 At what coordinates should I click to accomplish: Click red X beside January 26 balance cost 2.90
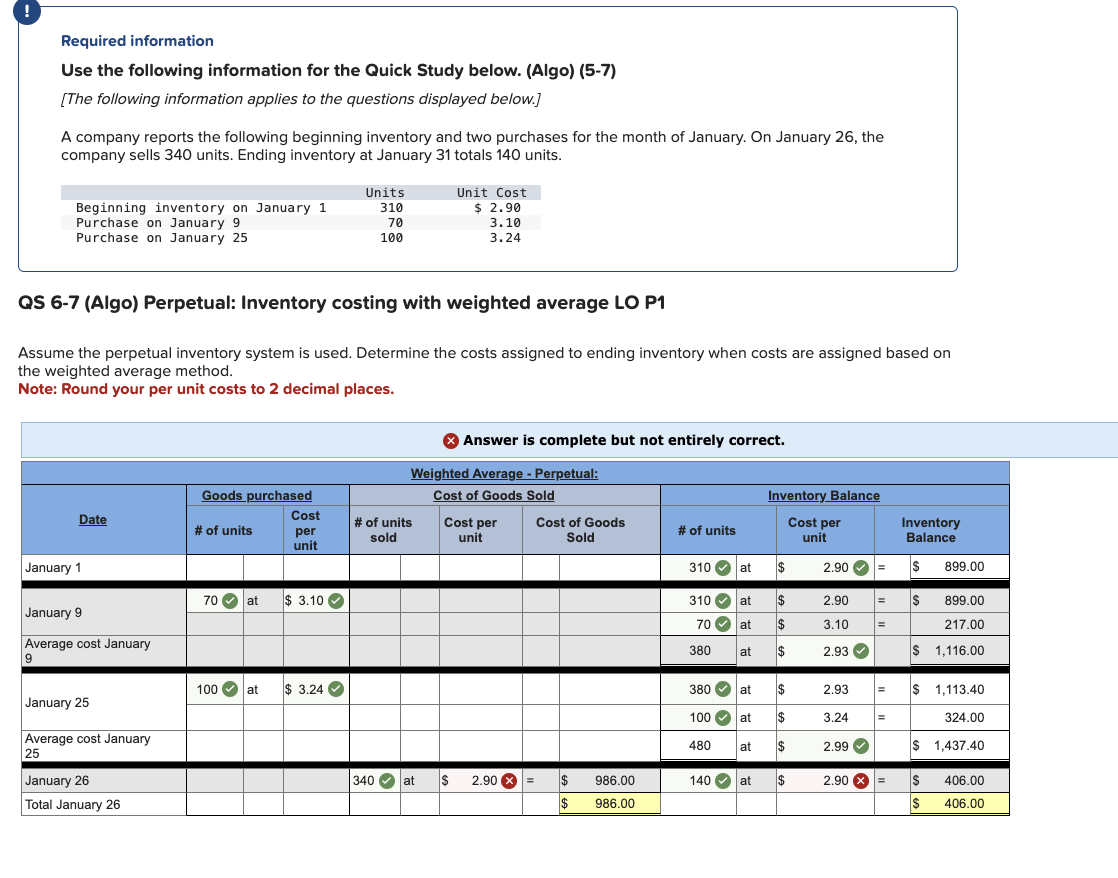(861, 781)
